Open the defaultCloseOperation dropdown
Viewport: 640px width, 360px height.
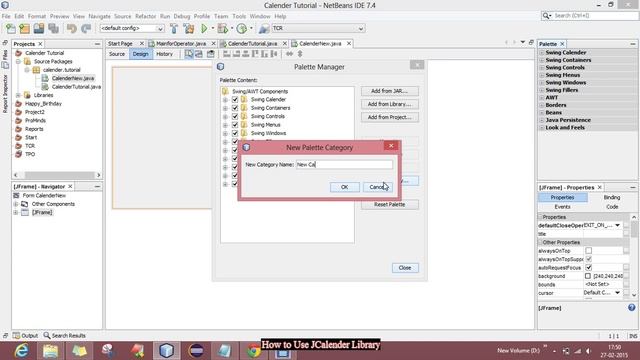pos(618,225)
